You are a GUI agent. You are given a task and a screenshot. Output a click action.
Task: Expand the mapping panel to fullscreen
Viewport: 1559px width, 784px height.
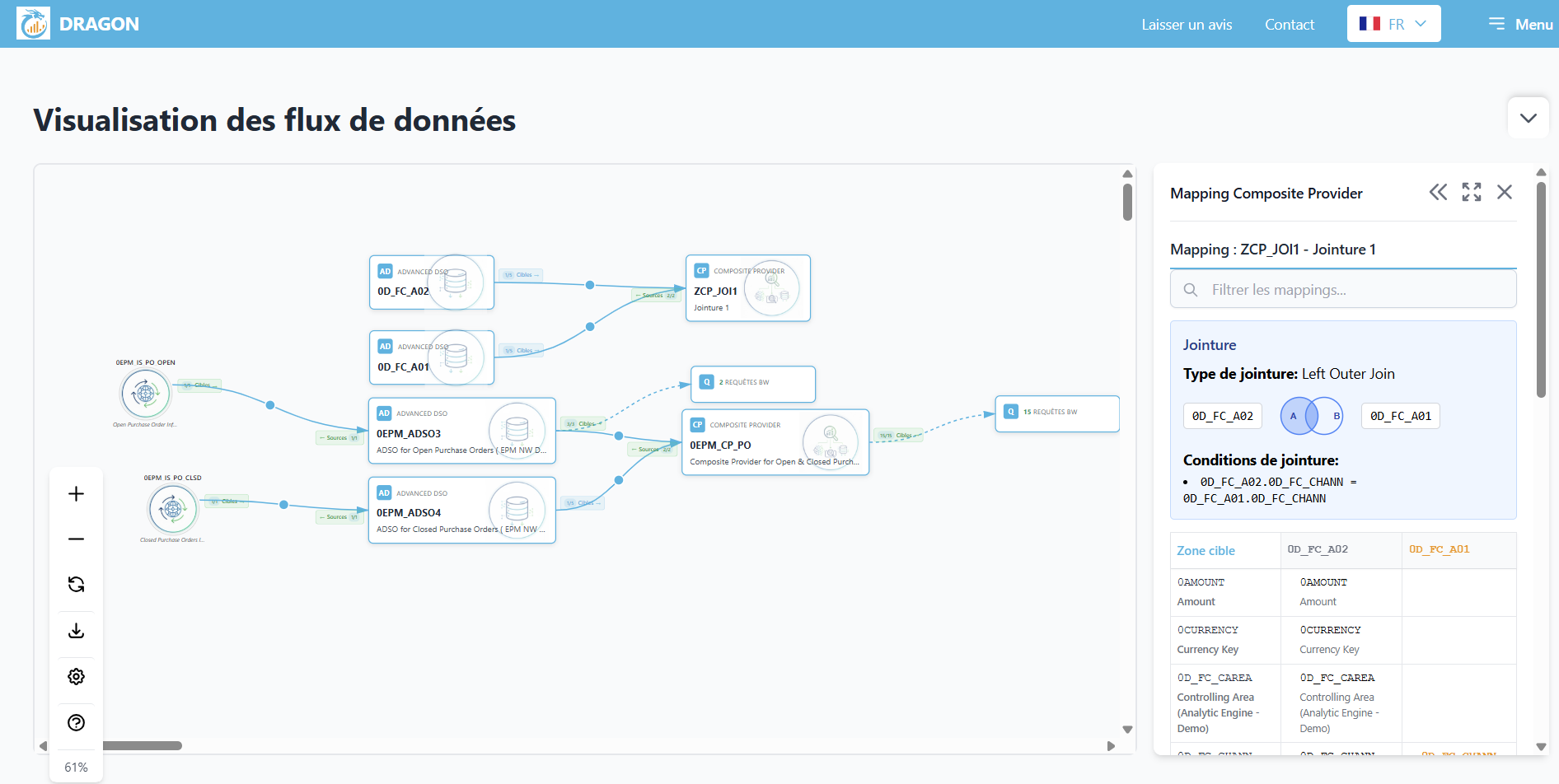click(1472, 192)
